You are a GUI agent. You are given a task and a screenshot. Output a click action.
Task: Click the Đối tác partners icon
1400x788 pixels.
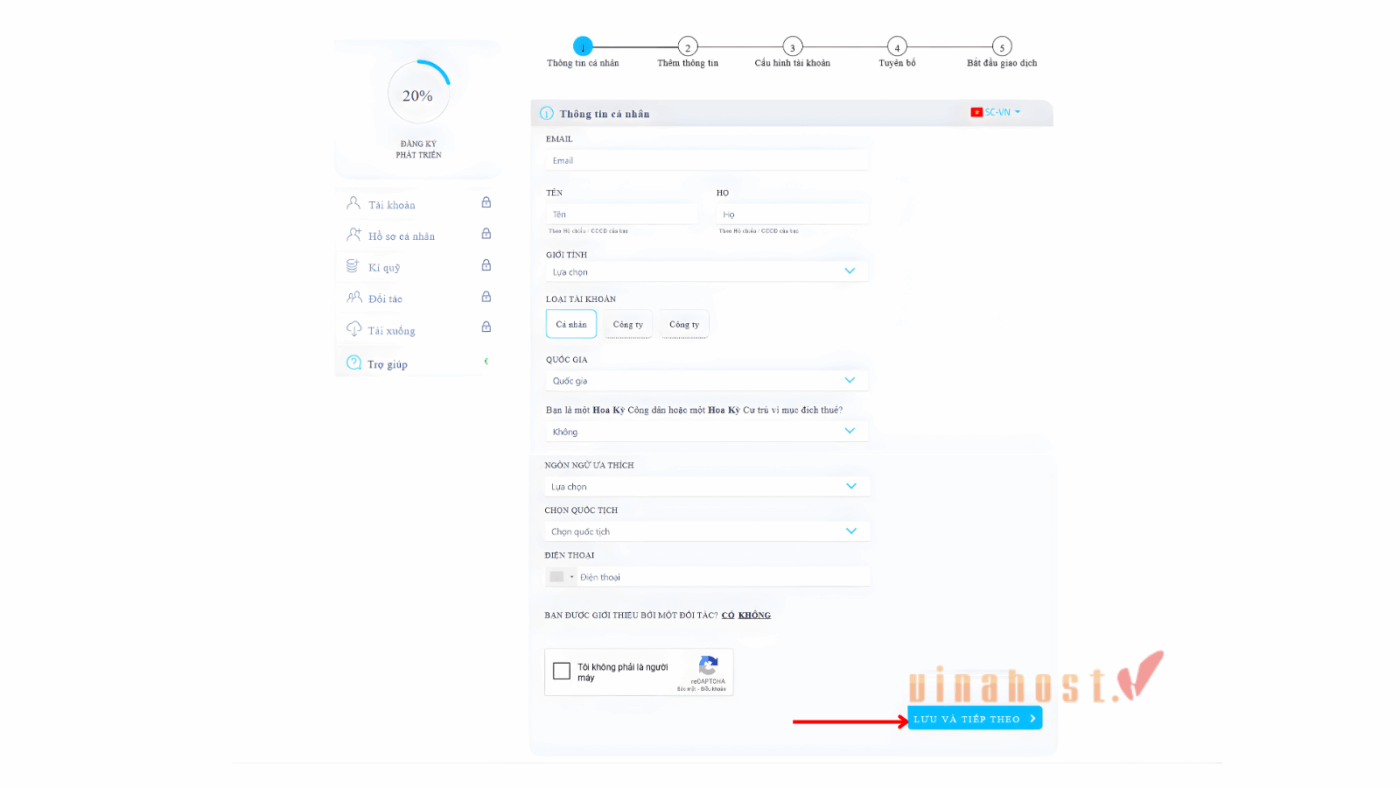tap(353, 297)
